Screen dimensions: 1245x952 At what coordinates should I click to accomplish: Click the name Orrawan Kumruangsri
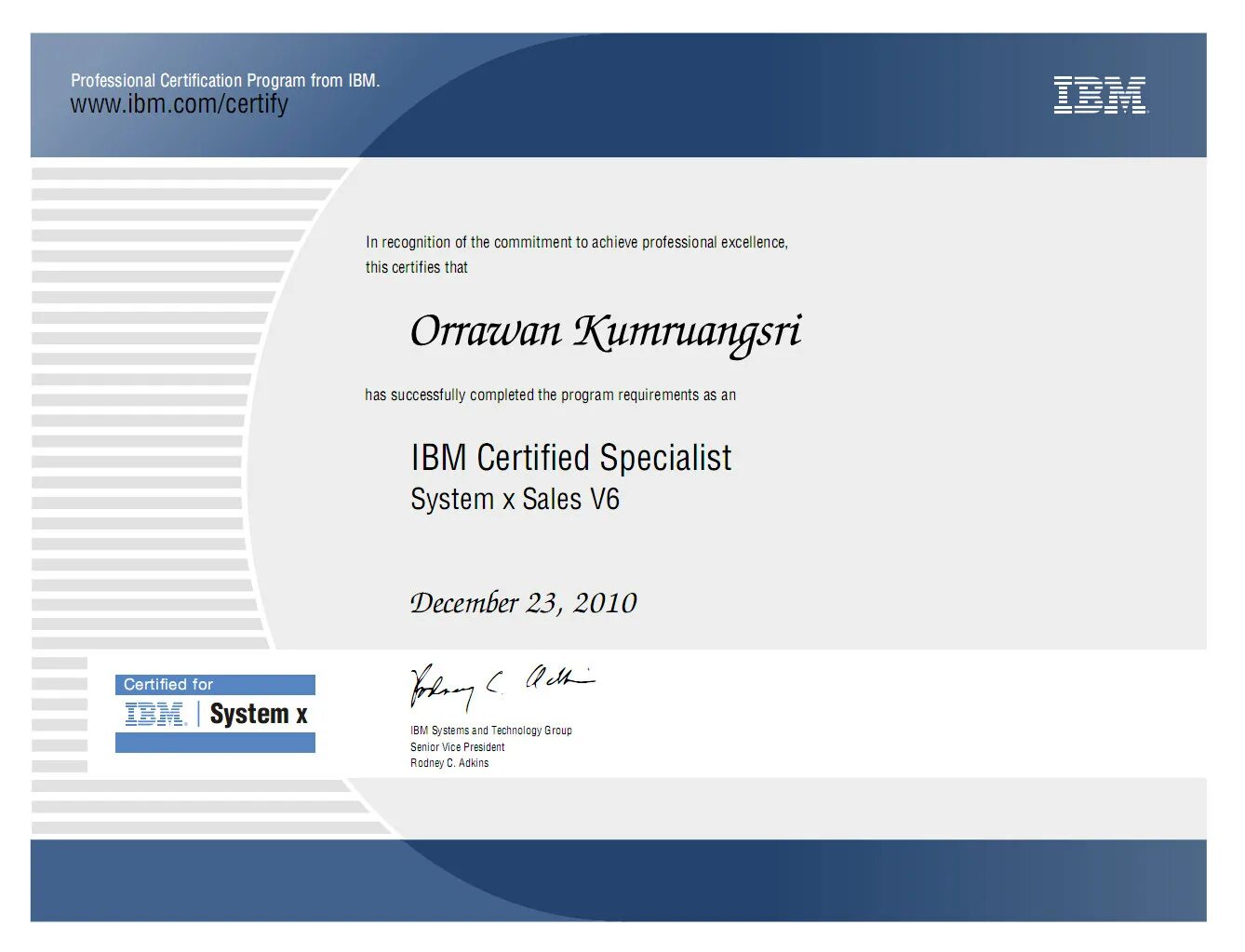tap(606, 332)
